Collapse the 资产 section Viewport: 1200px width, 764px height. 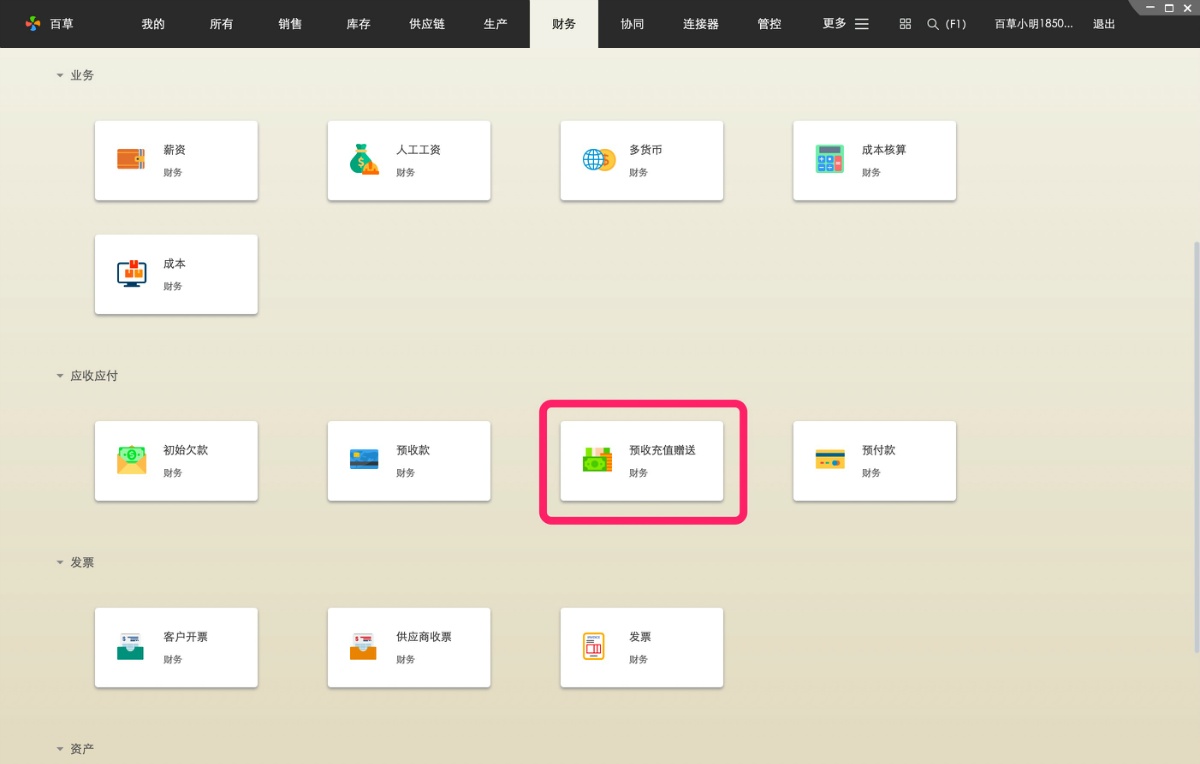coord(60,749)
